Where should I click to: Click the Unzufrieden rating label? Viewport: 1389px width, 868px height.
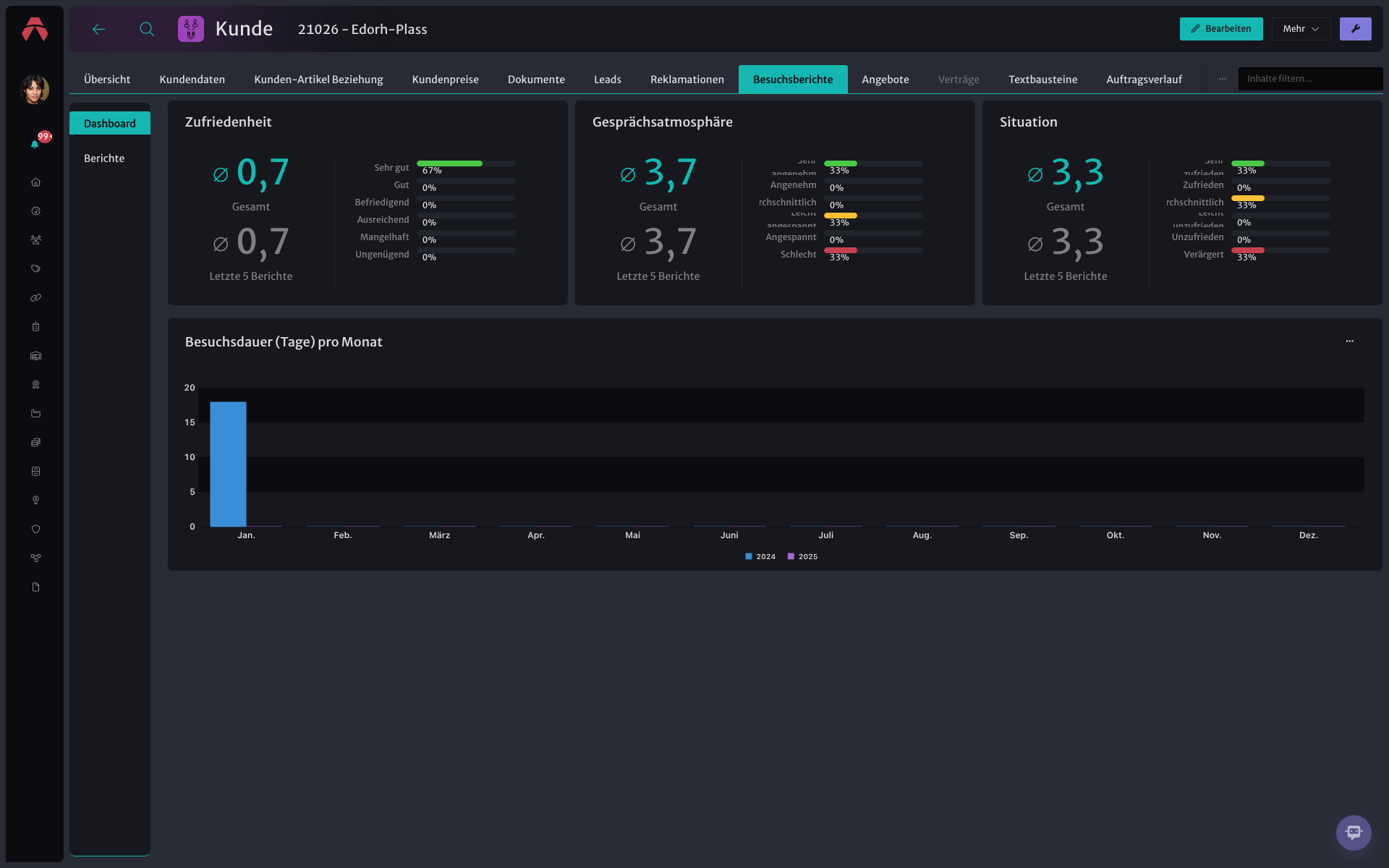pos(1198,237)
